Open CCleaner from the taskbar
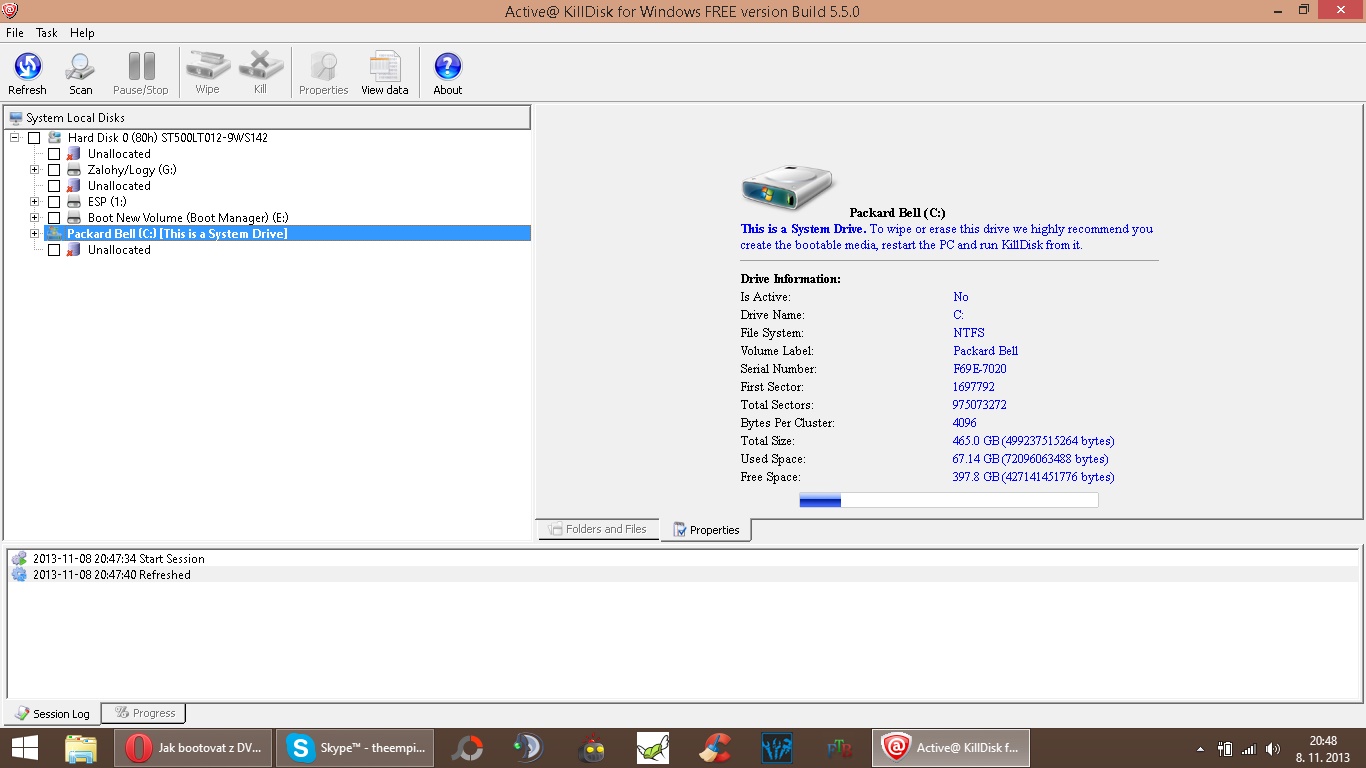The height and width of the screenshot is (768, 1366). (714, 748)
